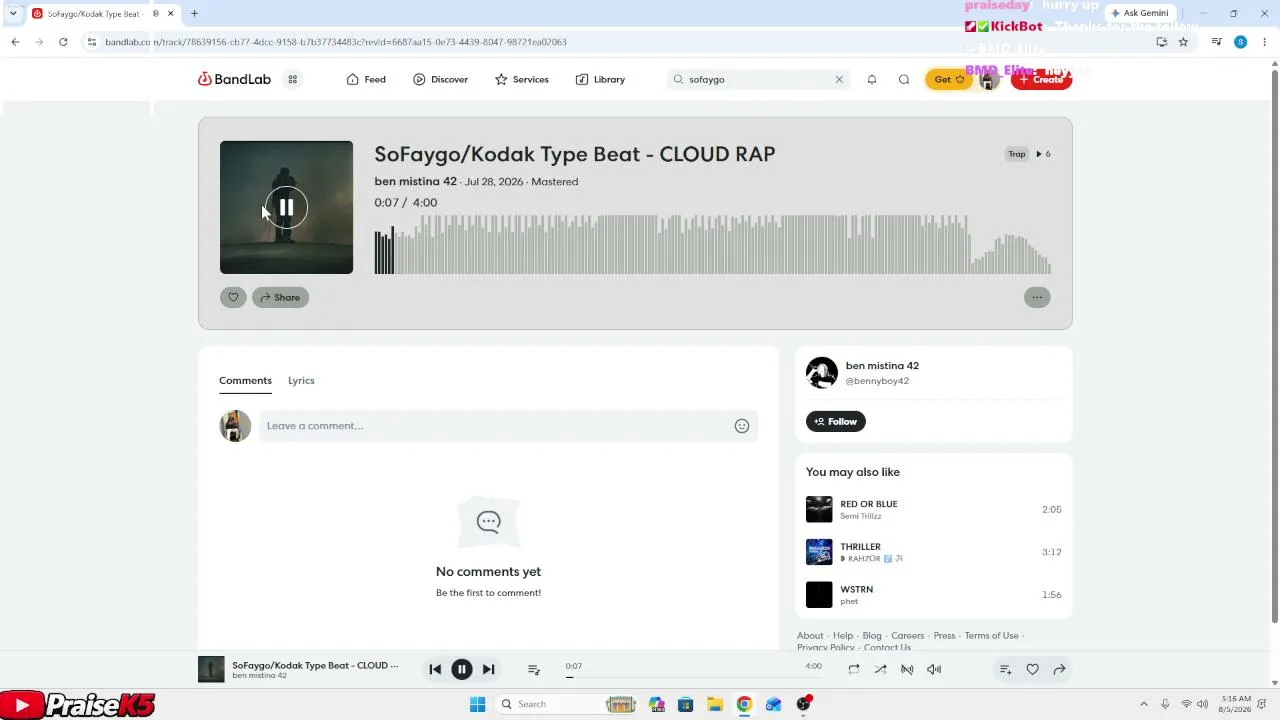This screenshot has height=720, width=1280.
Task: Pause playback in the bottom player bar
Action: click(461, 670)
